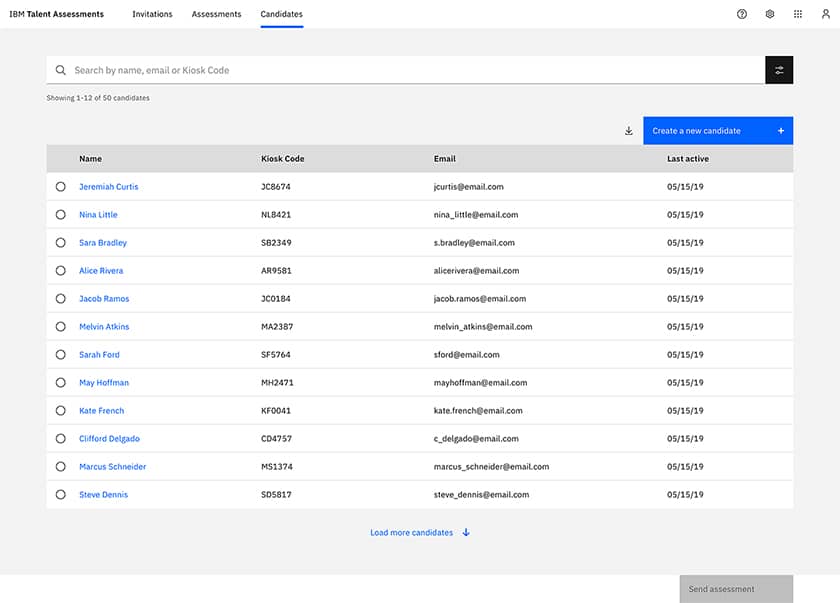Select the radio button for Jeremiah Curtis
The height and width of the screenshot is (603, 840).
tap(59, 186)
